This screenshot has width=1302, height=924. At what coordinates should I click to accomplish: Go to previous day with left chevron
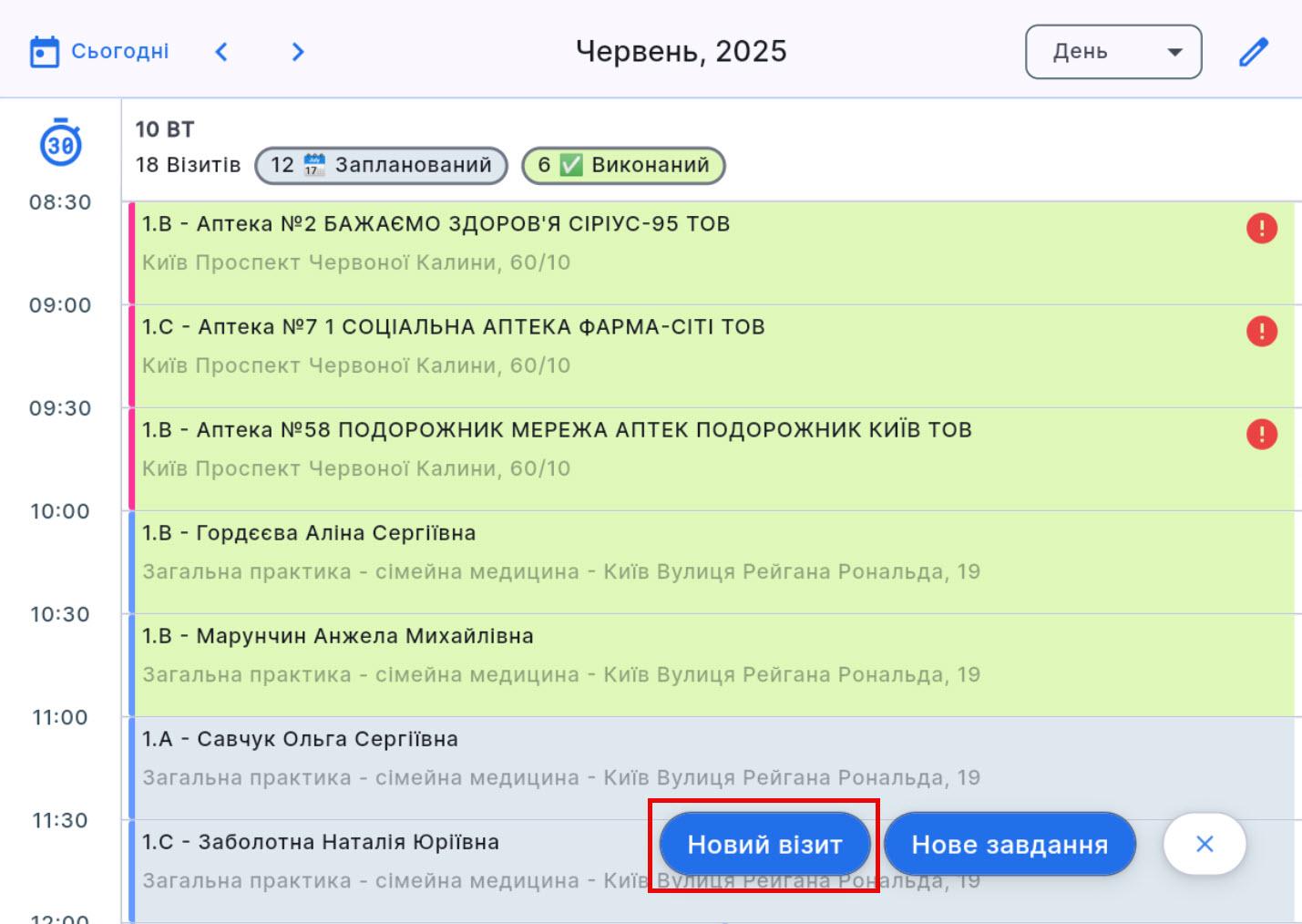221,52
